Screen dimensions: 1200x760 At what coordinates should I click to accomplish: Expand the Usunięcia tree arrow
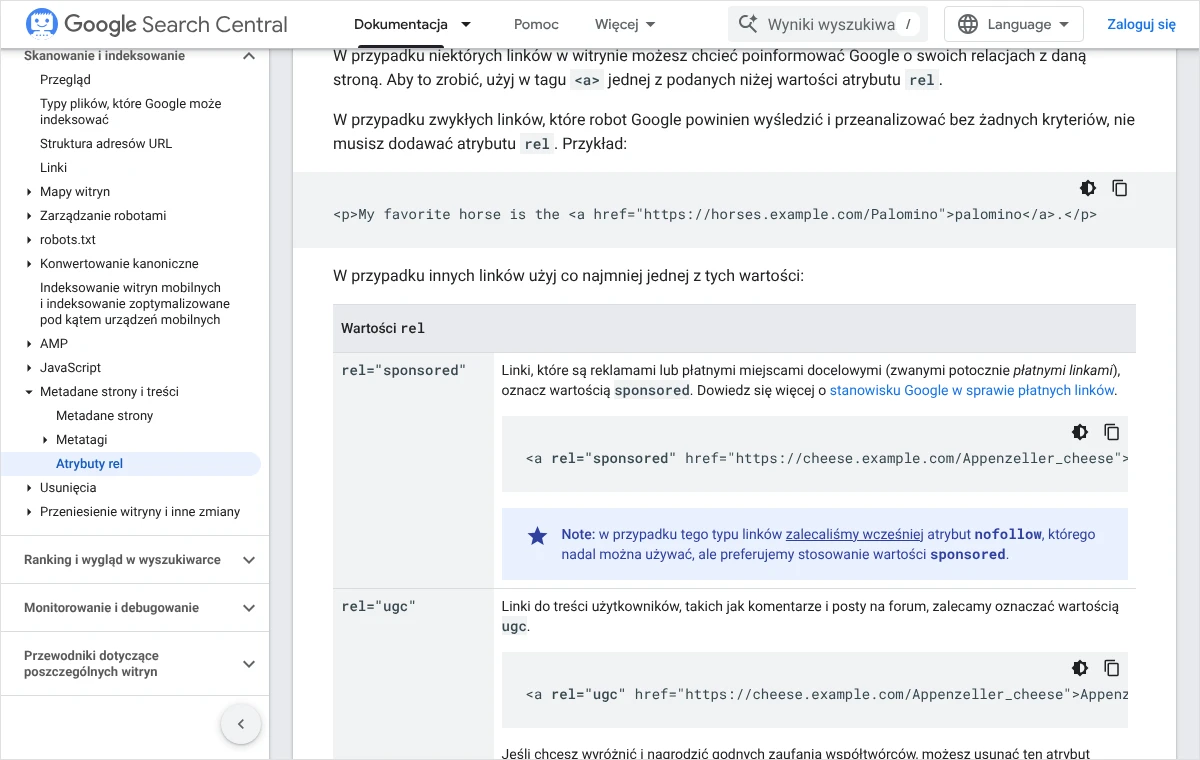(29, 488)
